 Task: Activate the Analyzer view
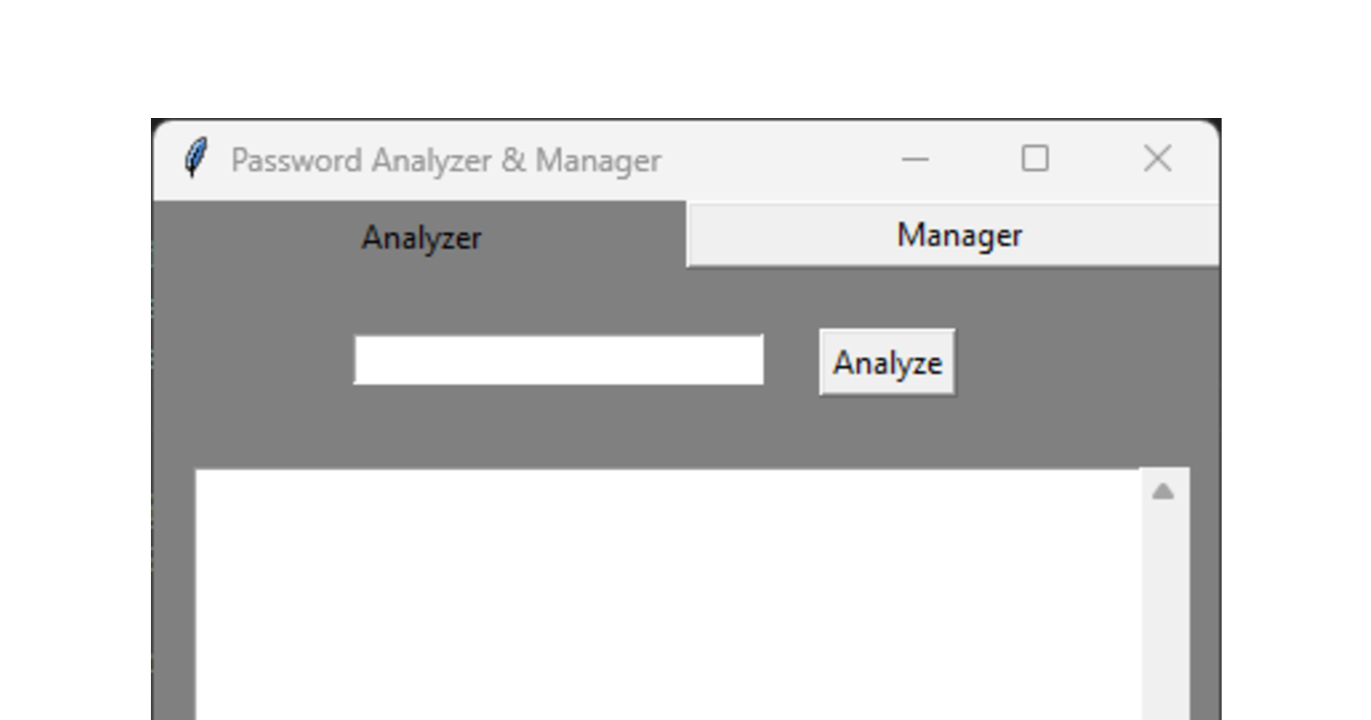point(420,236)
